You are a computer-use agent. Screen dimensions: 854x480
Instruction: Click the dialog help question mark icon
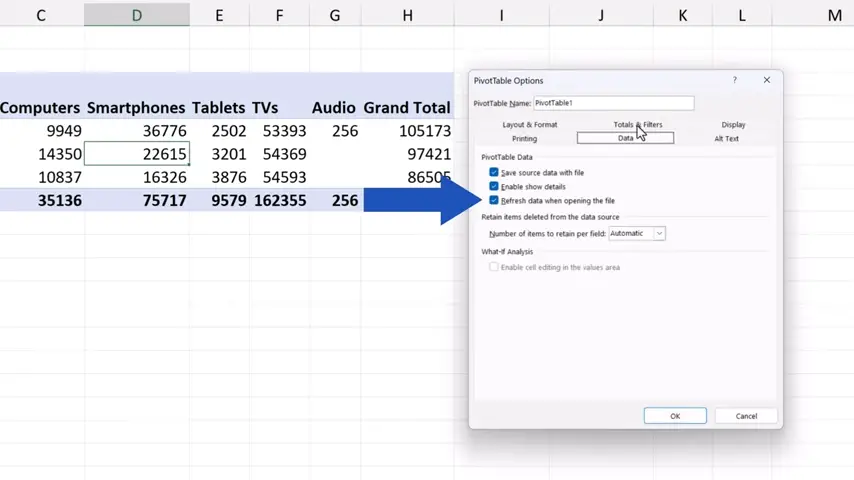click(x=735, y=80)
